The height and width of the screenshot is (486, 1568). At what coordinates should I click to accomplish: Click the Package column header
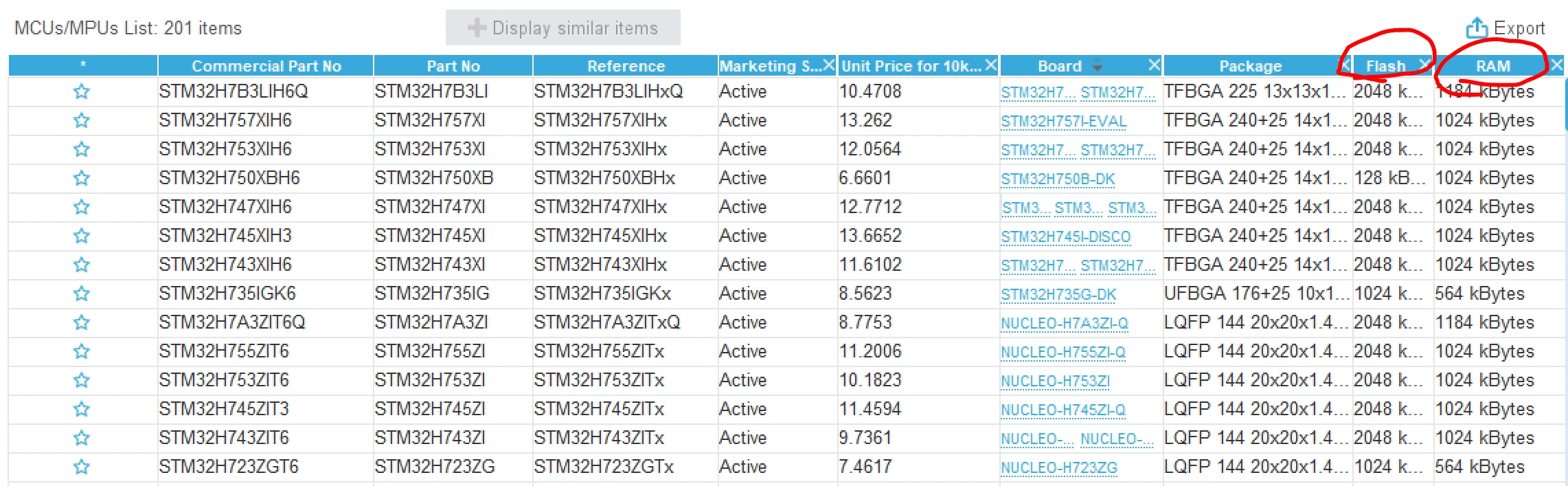coord(1250,66)
